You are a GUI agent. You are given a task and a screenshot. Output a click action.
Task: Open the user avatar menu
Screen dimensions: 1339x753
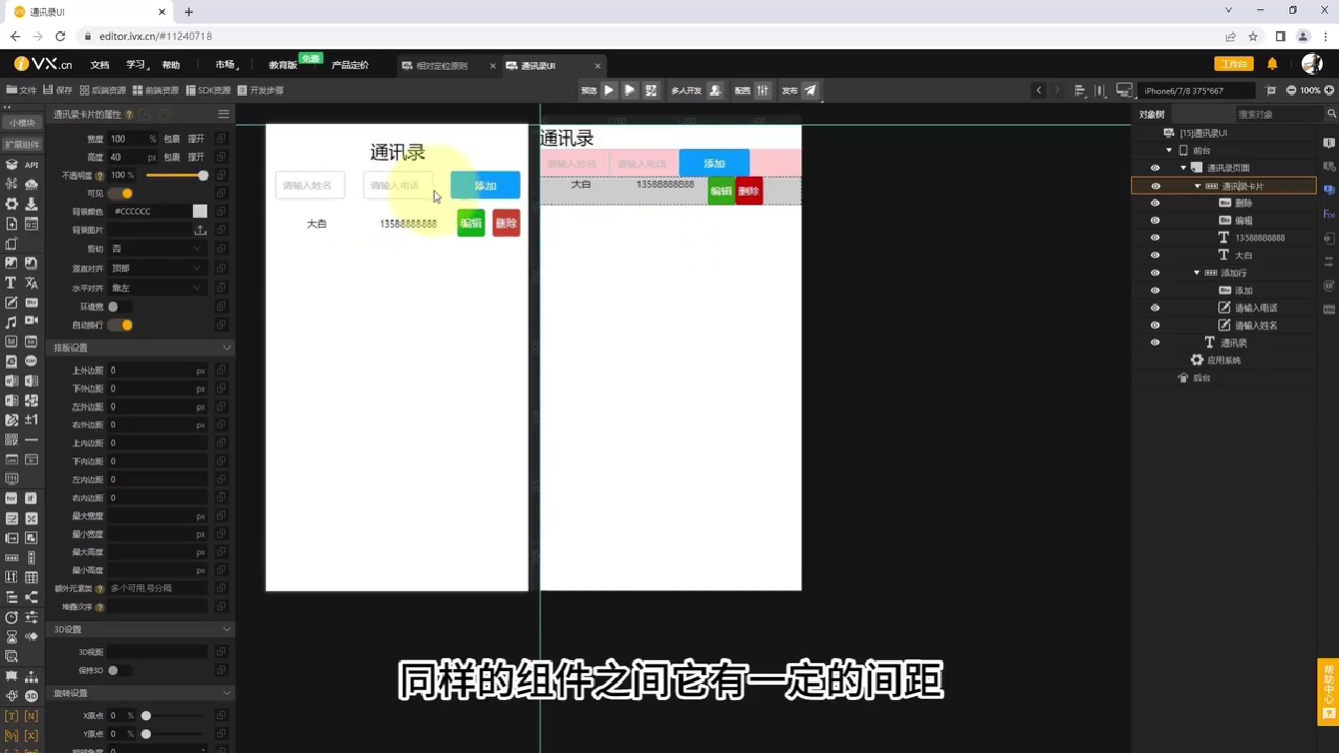(x=1312, y=63)
